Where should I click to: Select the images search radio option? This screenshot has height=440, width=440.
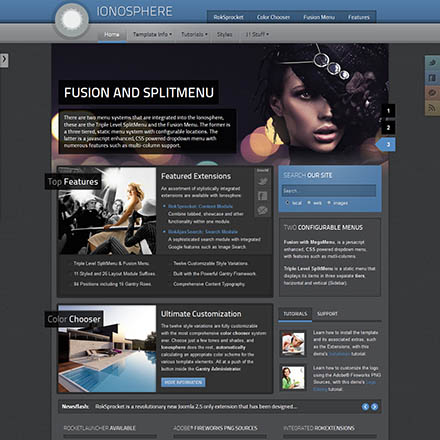tap(329, 203)
